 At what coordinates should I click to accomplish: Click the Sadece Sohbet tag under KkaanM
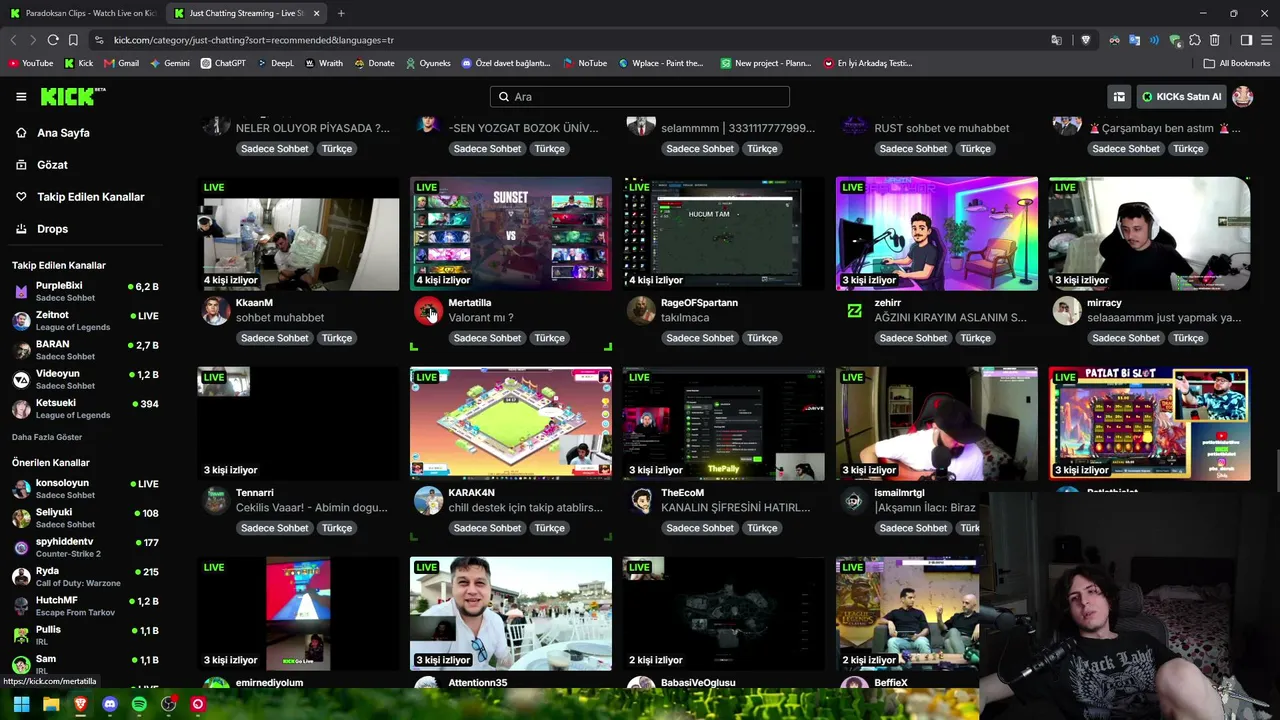[275, 338]
